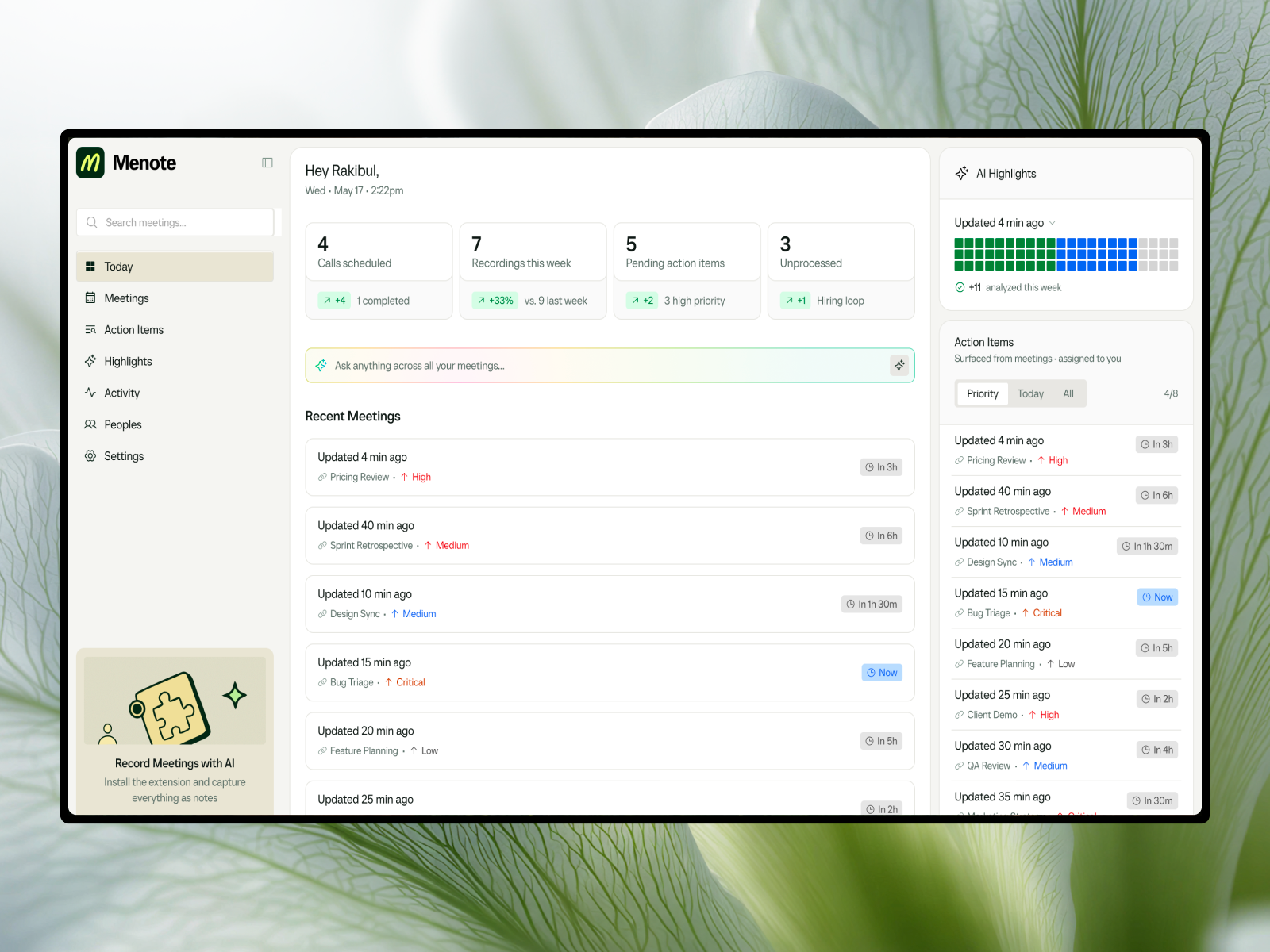The width and height of the screenshot is (1270, 952).
Task: Expand the Updated 4 min ago dropdown chevron
Action: tap(1053, 223)
